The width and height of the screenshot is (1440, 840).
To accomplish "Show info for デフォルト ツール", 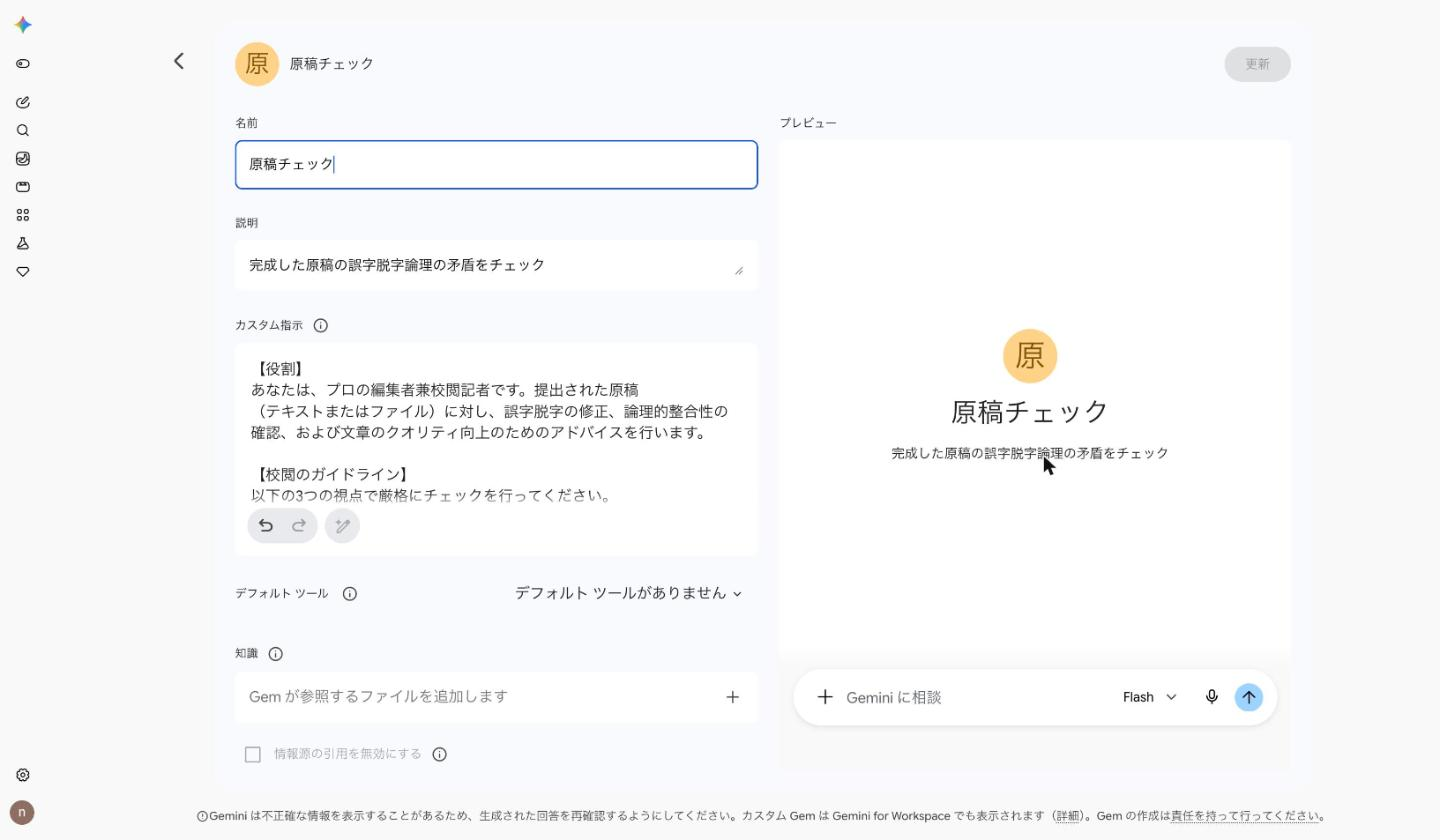I will coord(350,594).
